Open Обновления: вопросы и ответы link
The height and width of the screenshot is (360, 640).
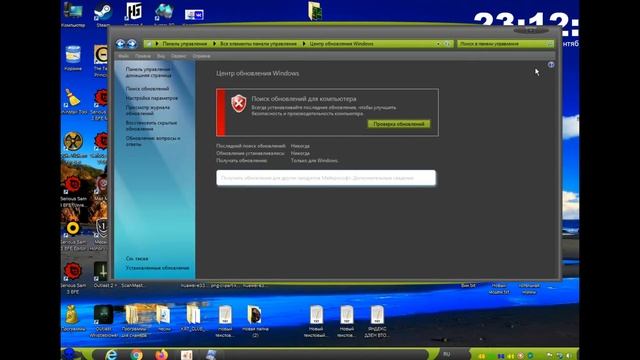153,141
